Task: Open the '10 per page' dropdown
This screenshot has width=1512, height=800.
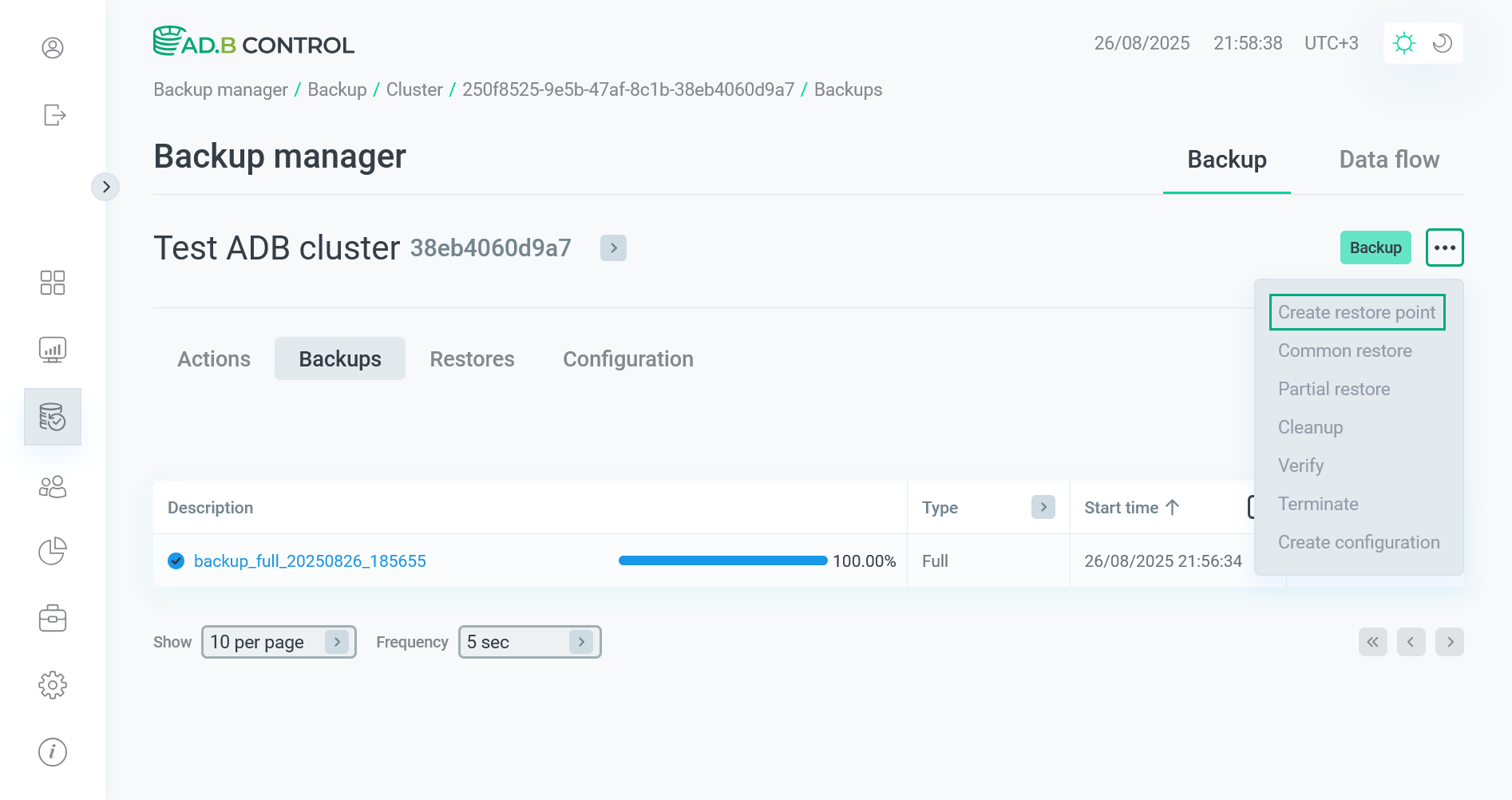Action: coord(278,641)
